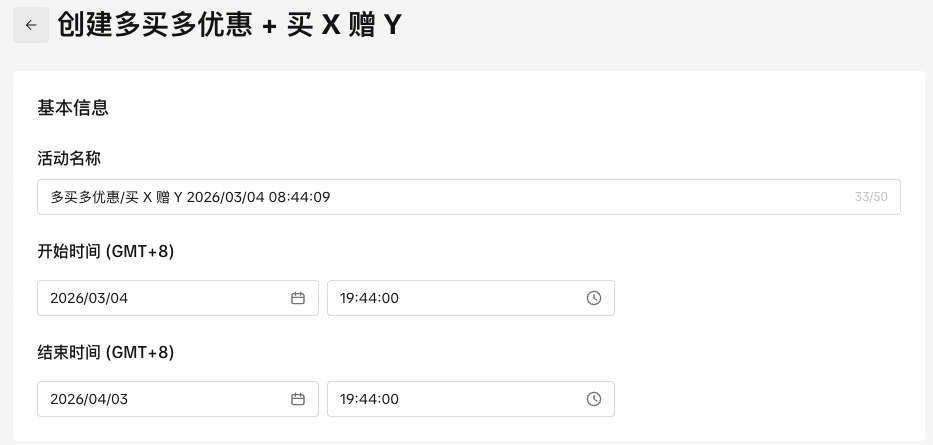The height and width of the screenshot is (445, 933).
Task: Click the end time clock icon
Action: 594,399
